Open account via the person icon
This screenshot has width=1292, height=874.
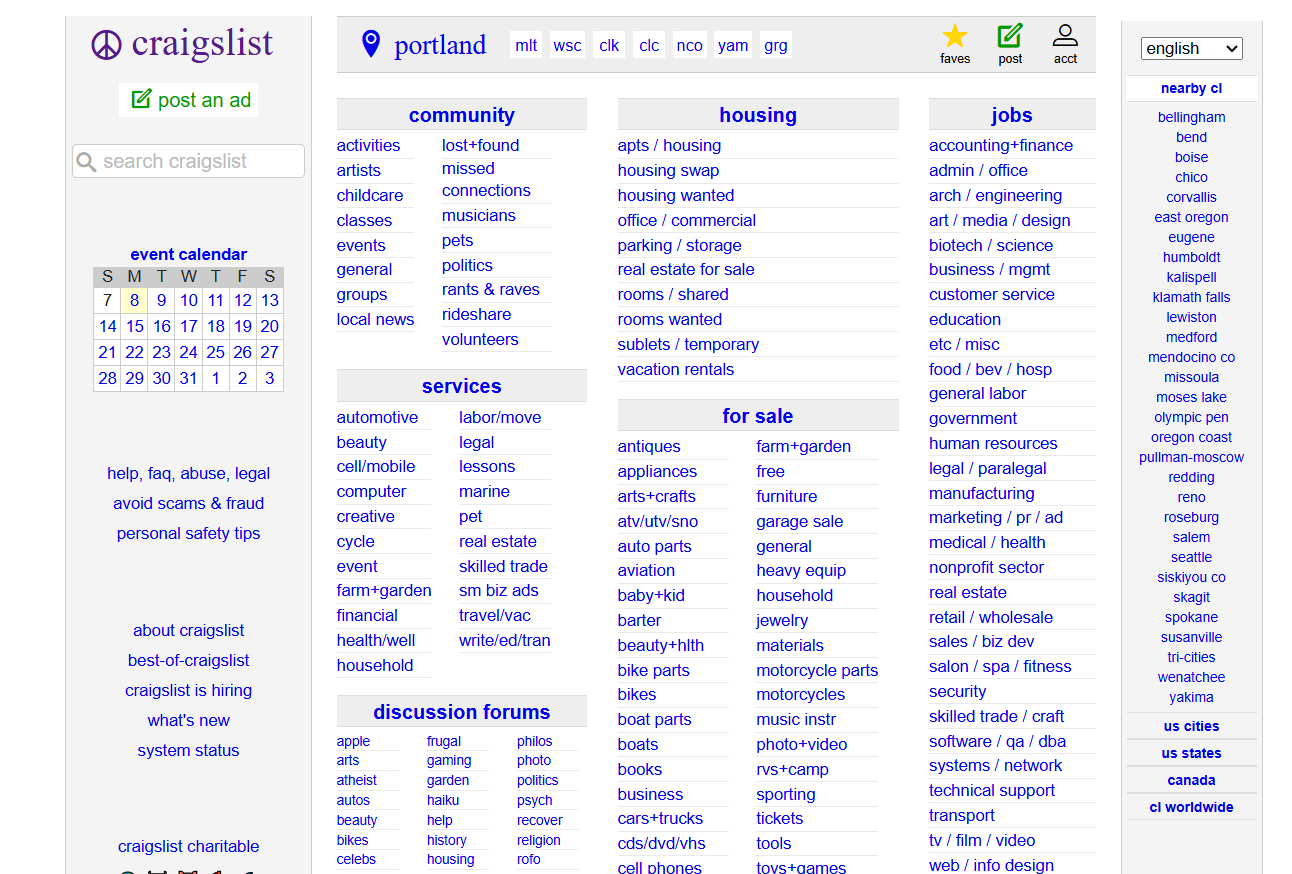click(x=1065, y=37)
